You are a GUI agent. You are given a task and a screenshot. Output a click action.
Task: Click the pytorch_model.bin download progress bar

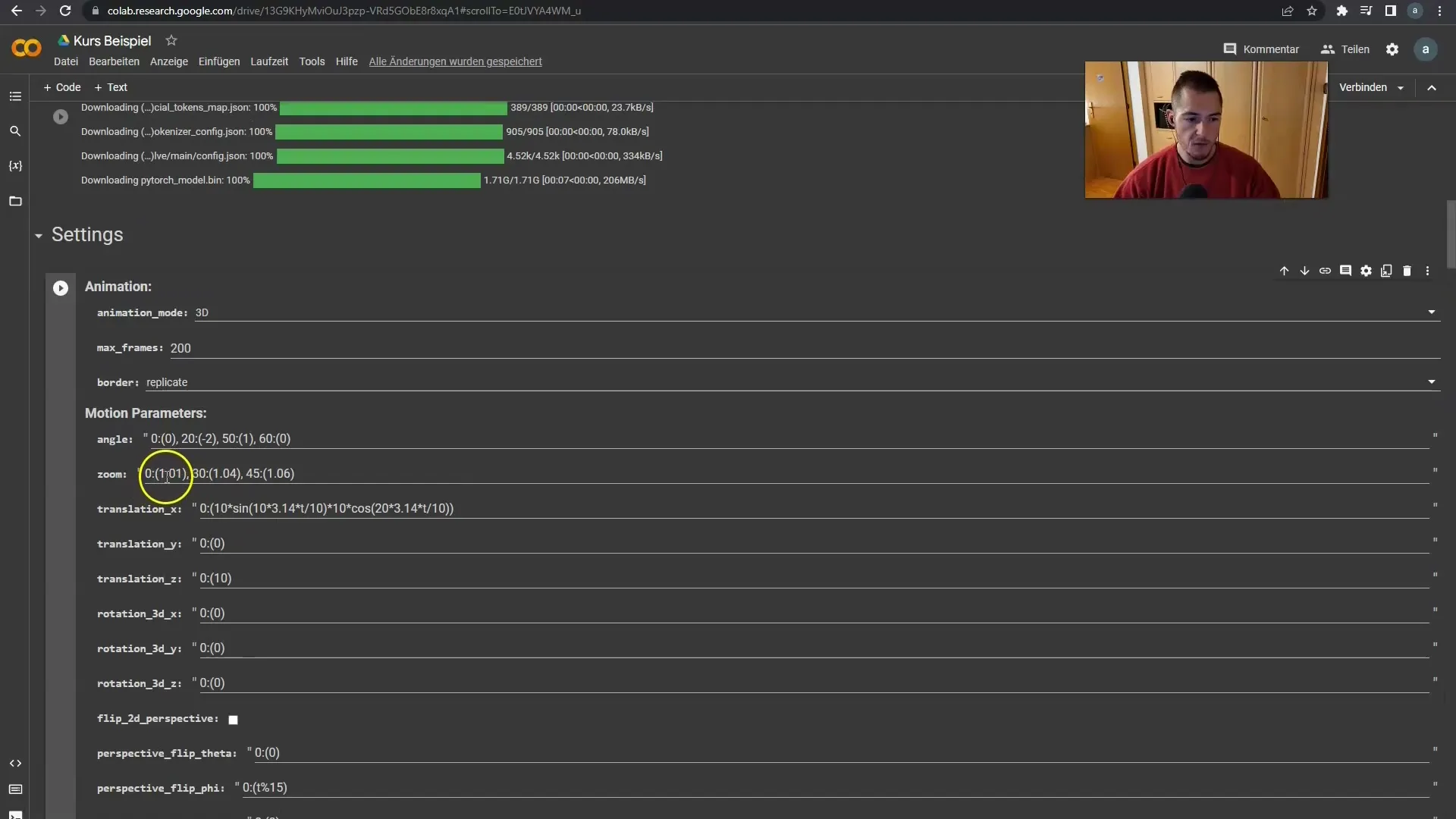click(x=367, y=180)
